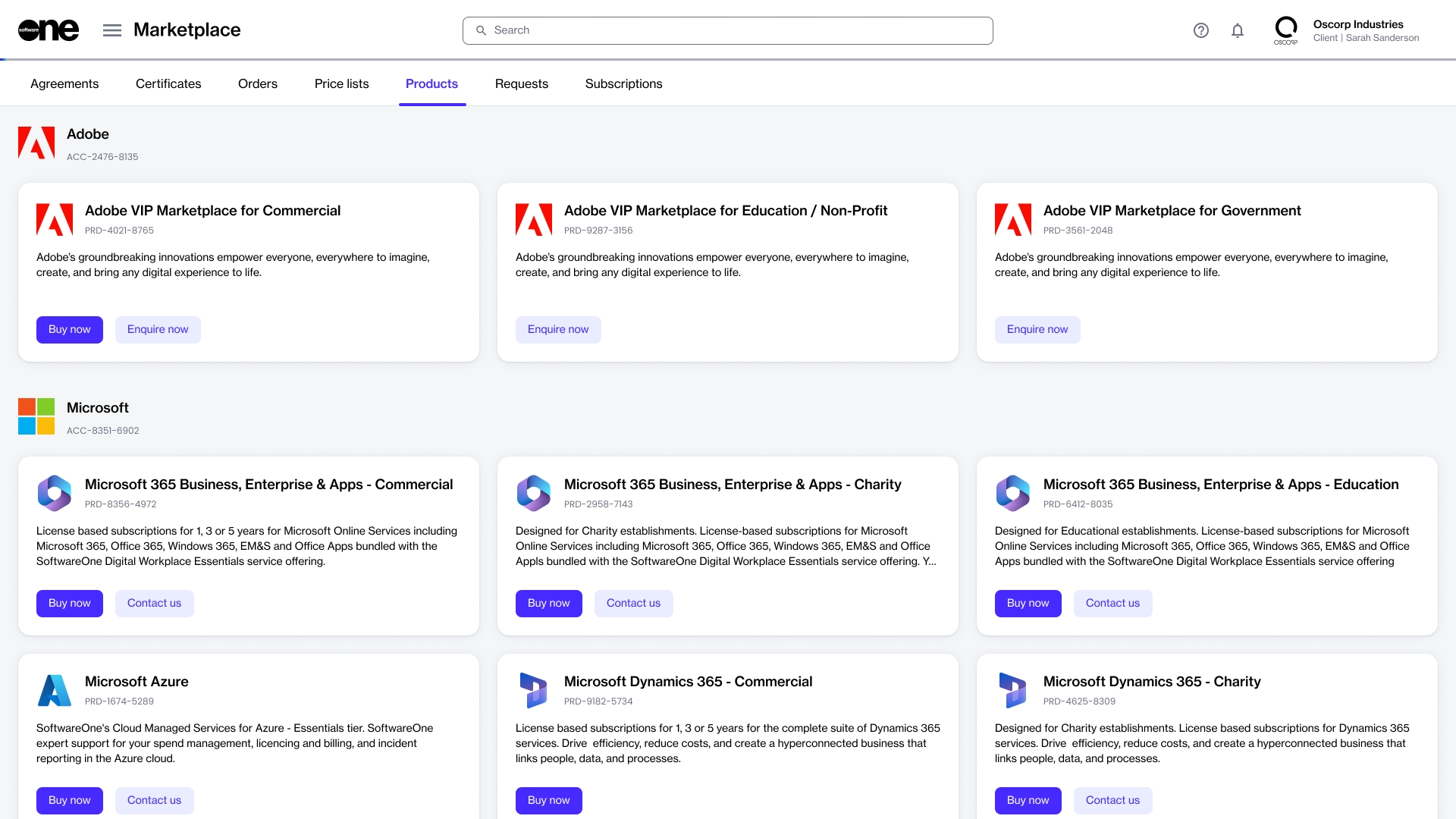Open the hamburger navigation menu
The width and height of the screenshot is (1456, 819).
pos(112,30)
